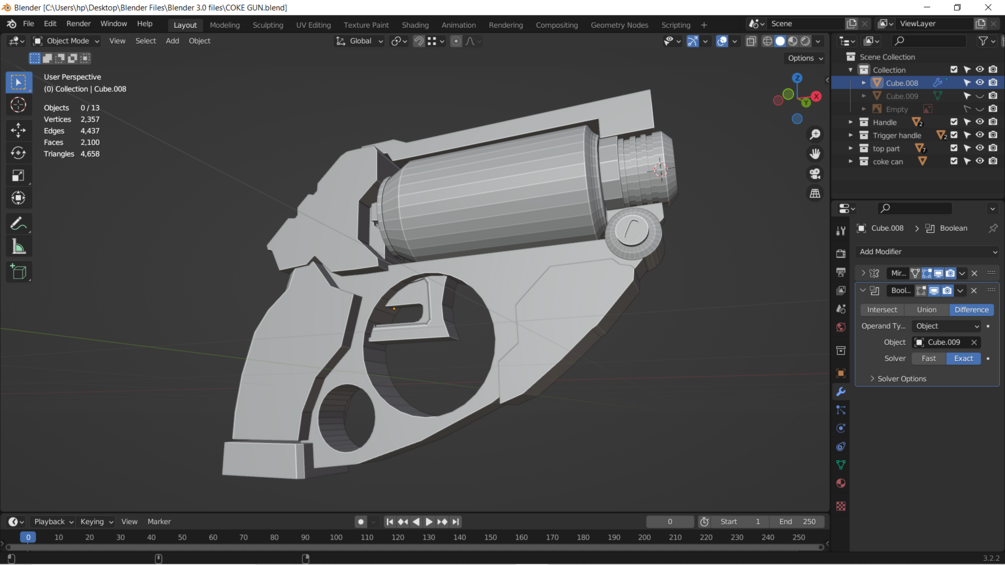Expand the Handle collection in outliner
The width and height of the screenshot is (1005, 565).
(x=851, y=122)
